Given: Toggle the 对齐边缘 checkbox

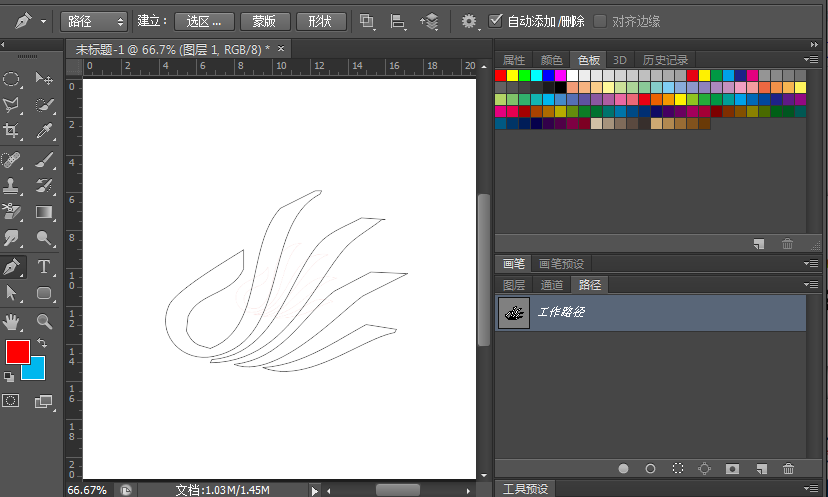Looking at the screenshot, I should [600, 21].
